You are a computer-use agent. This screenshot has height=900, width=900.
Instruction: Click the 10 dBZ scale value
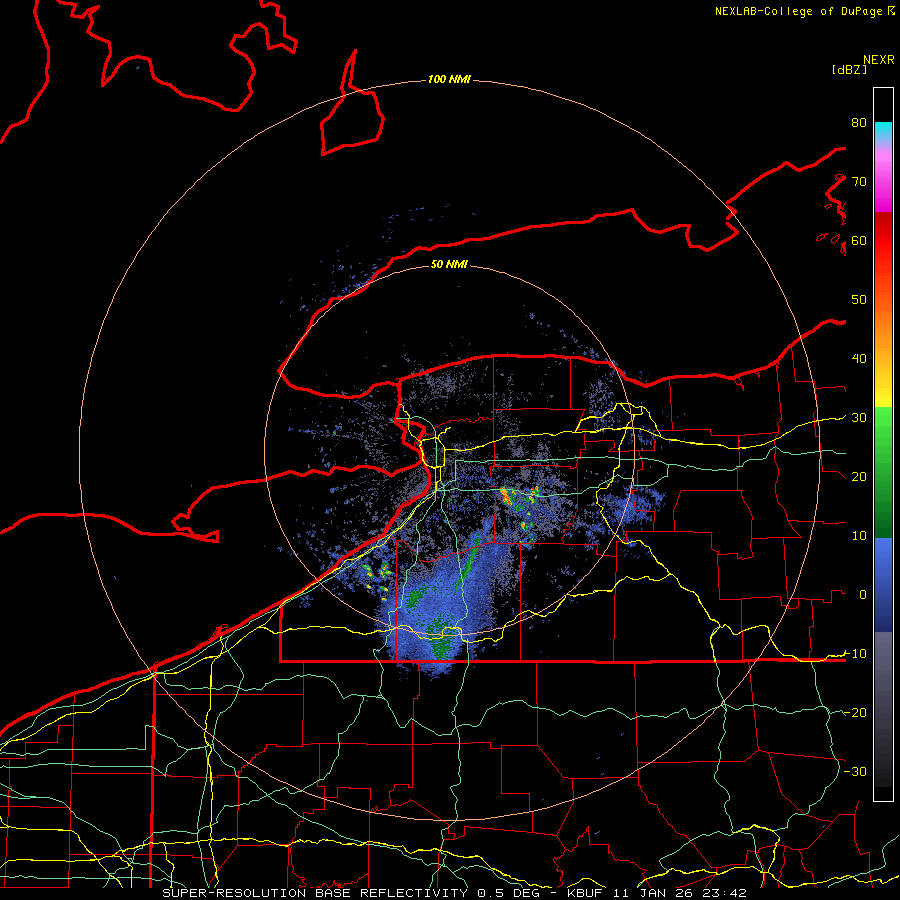click(x=859, y=536)
